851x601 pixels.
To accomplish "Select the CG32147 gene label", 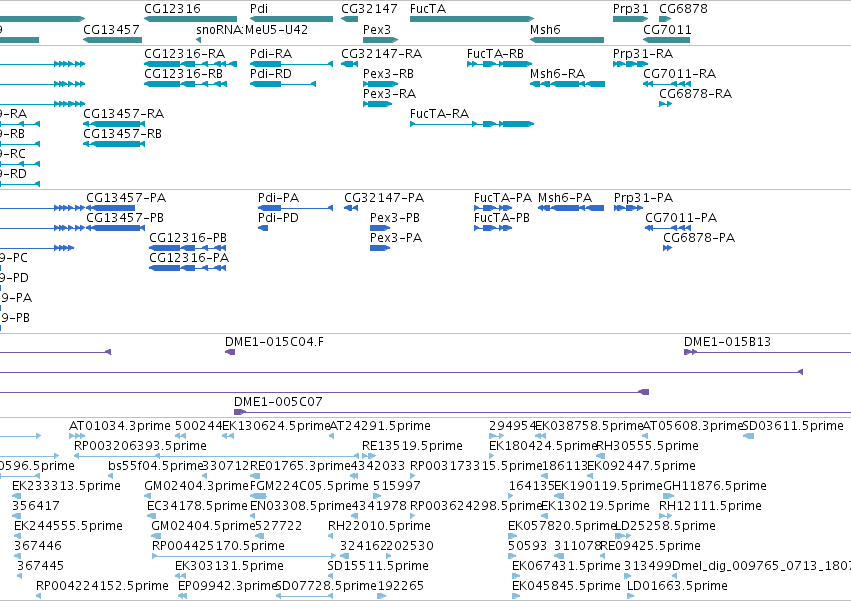I will click(x=369, y=9).
